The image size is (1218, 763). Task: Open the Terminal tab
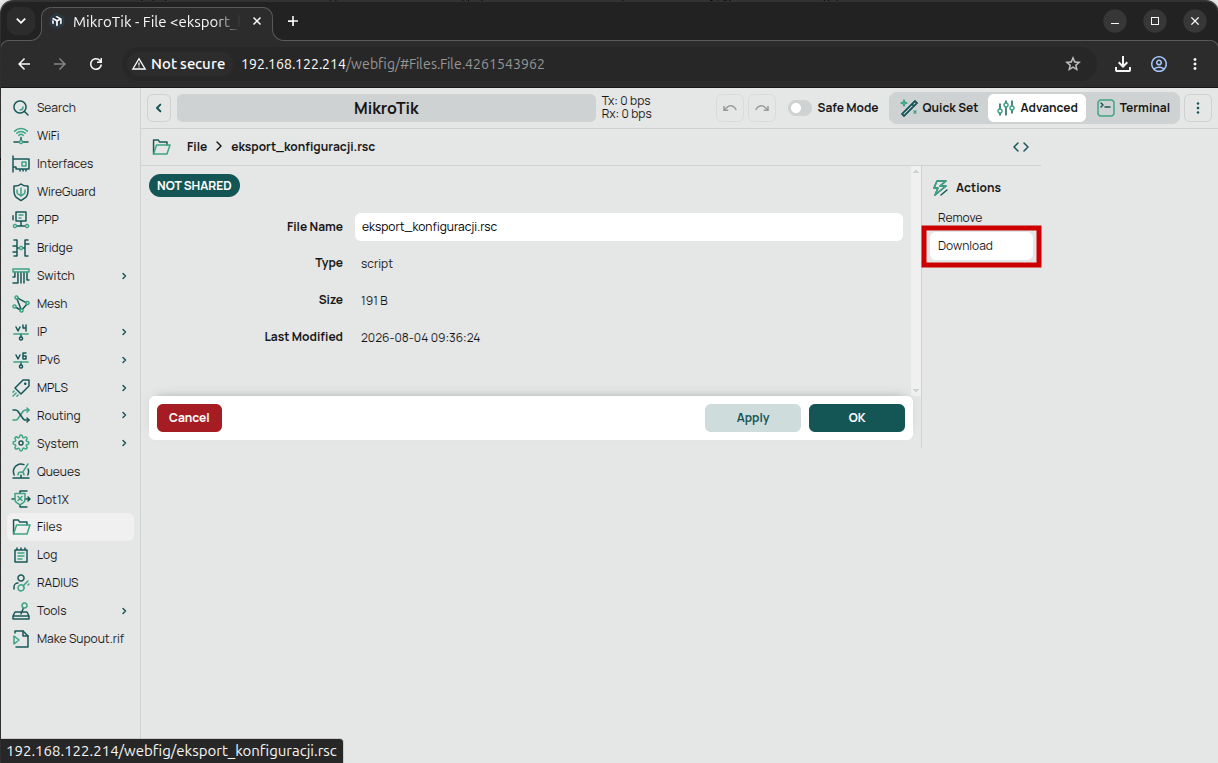click(1134, 108)
